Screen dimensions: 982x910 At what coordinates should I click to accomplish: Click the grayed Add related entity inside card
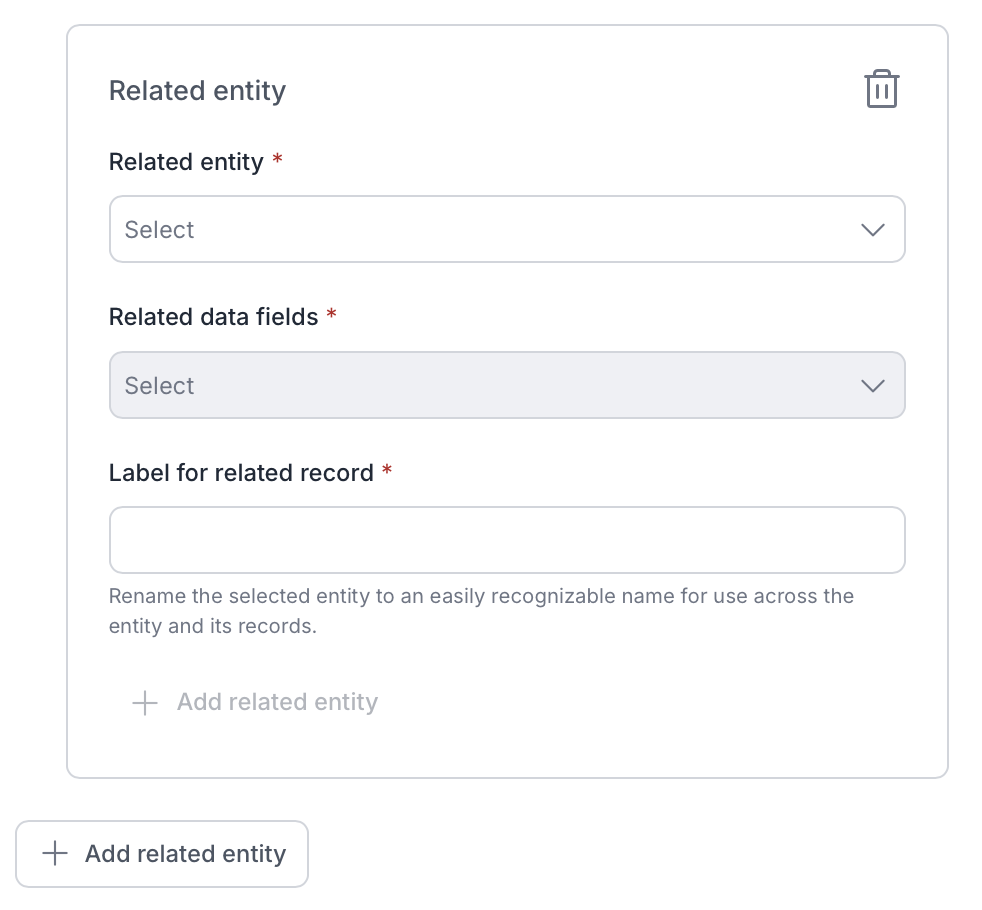(255, 702)
